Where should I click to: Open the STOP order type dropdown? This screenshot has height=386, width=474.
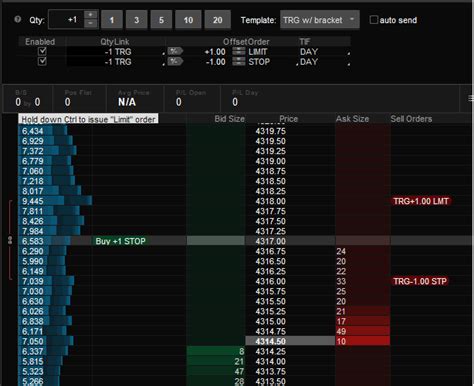[x=272, y=62]
